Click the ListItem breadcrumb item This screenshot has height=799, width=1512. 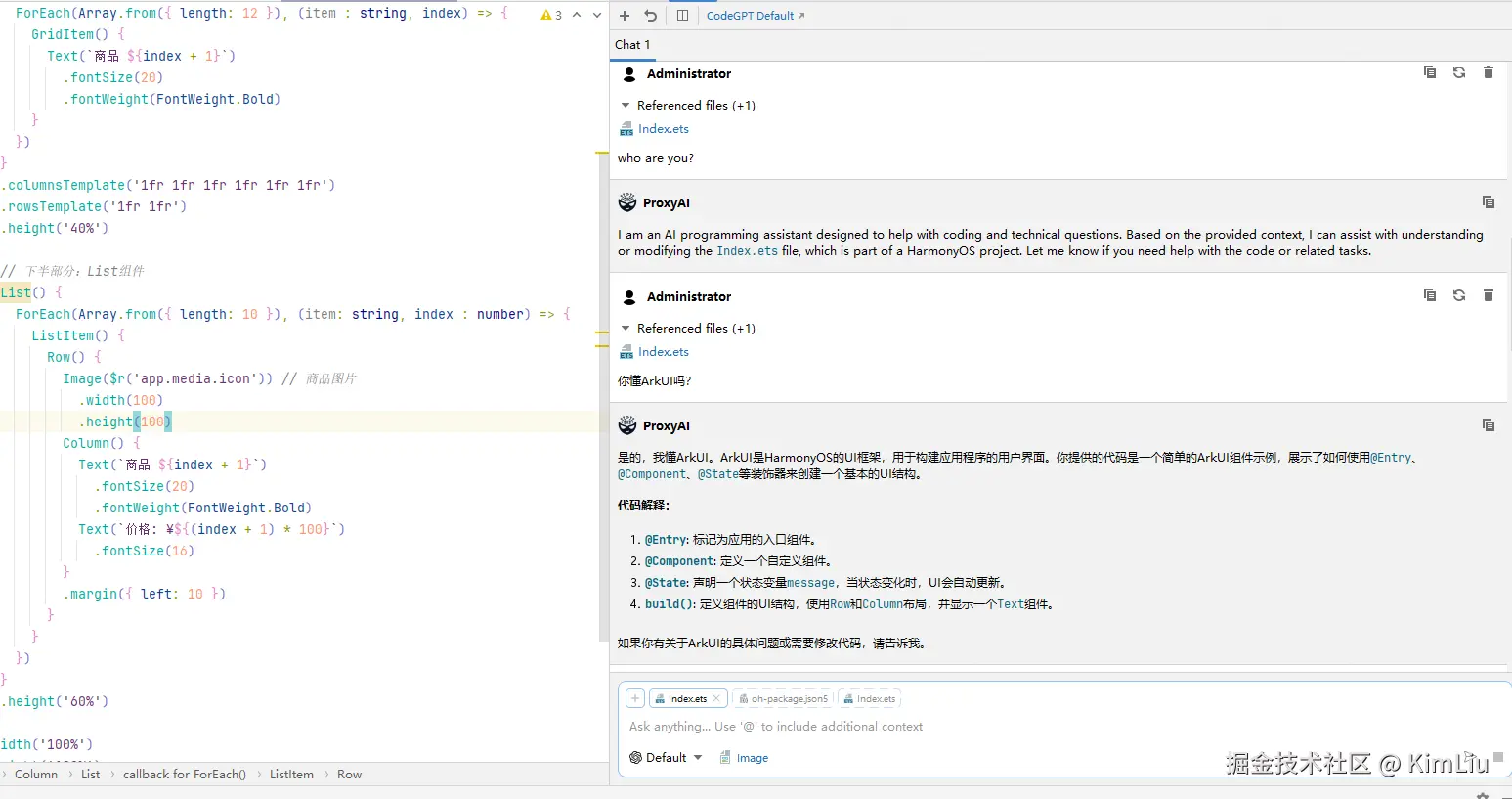291,775
